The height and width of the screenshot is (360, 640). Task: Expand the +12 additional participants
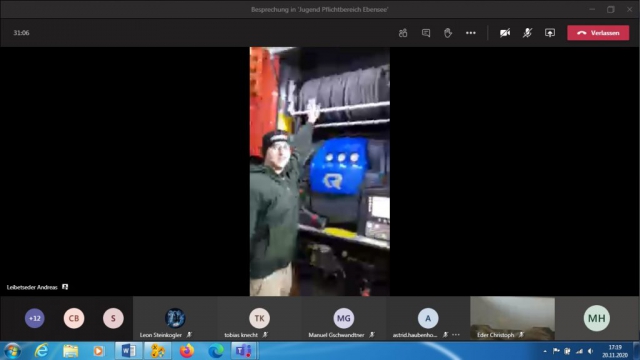35,318
